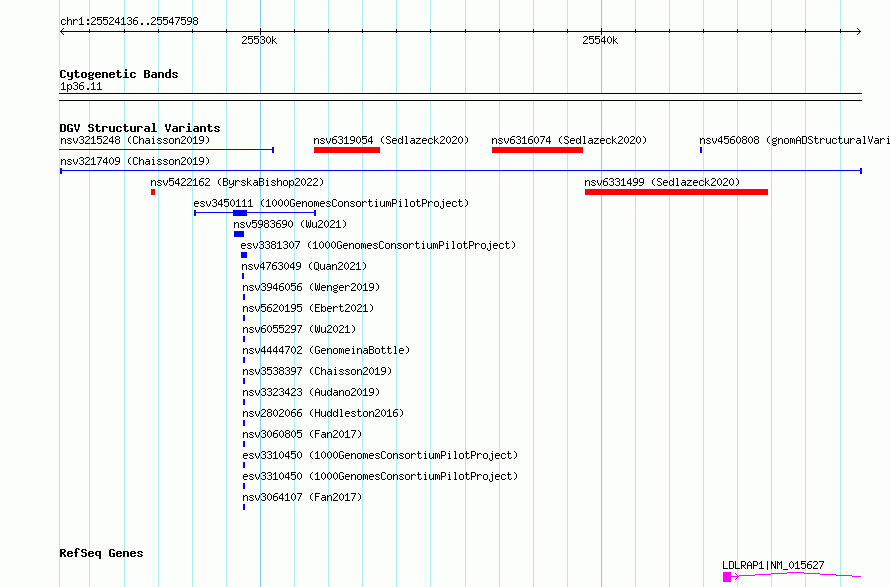Click the 25530k ruler tick label
Image resolution: width=890 pixels, height=587 pixels.
(259, 40)
